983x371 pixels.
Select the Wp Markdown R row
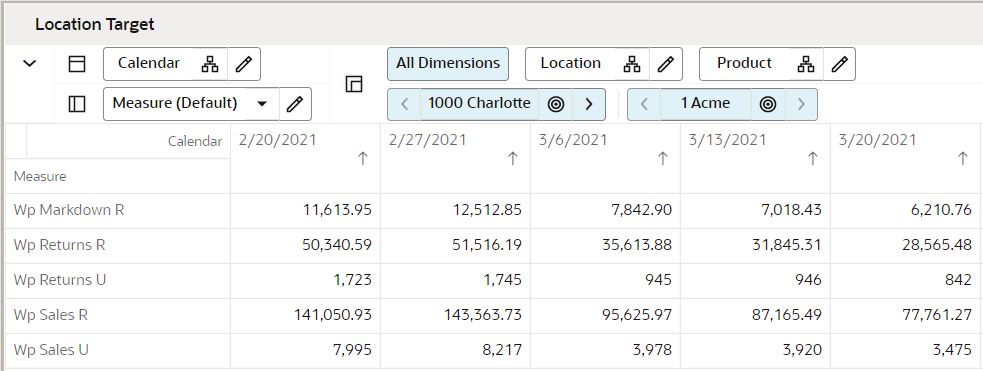(118, 211)
